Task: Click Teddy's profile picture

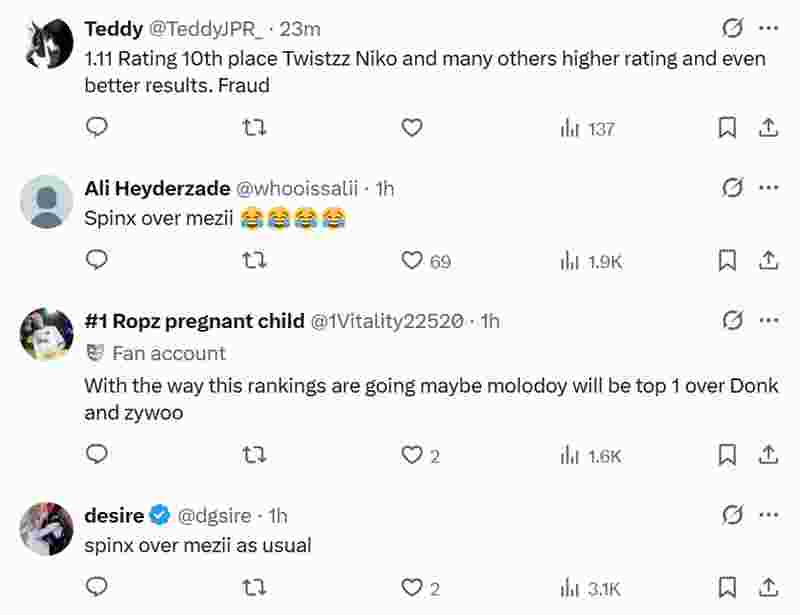Action: coord(47,43)
